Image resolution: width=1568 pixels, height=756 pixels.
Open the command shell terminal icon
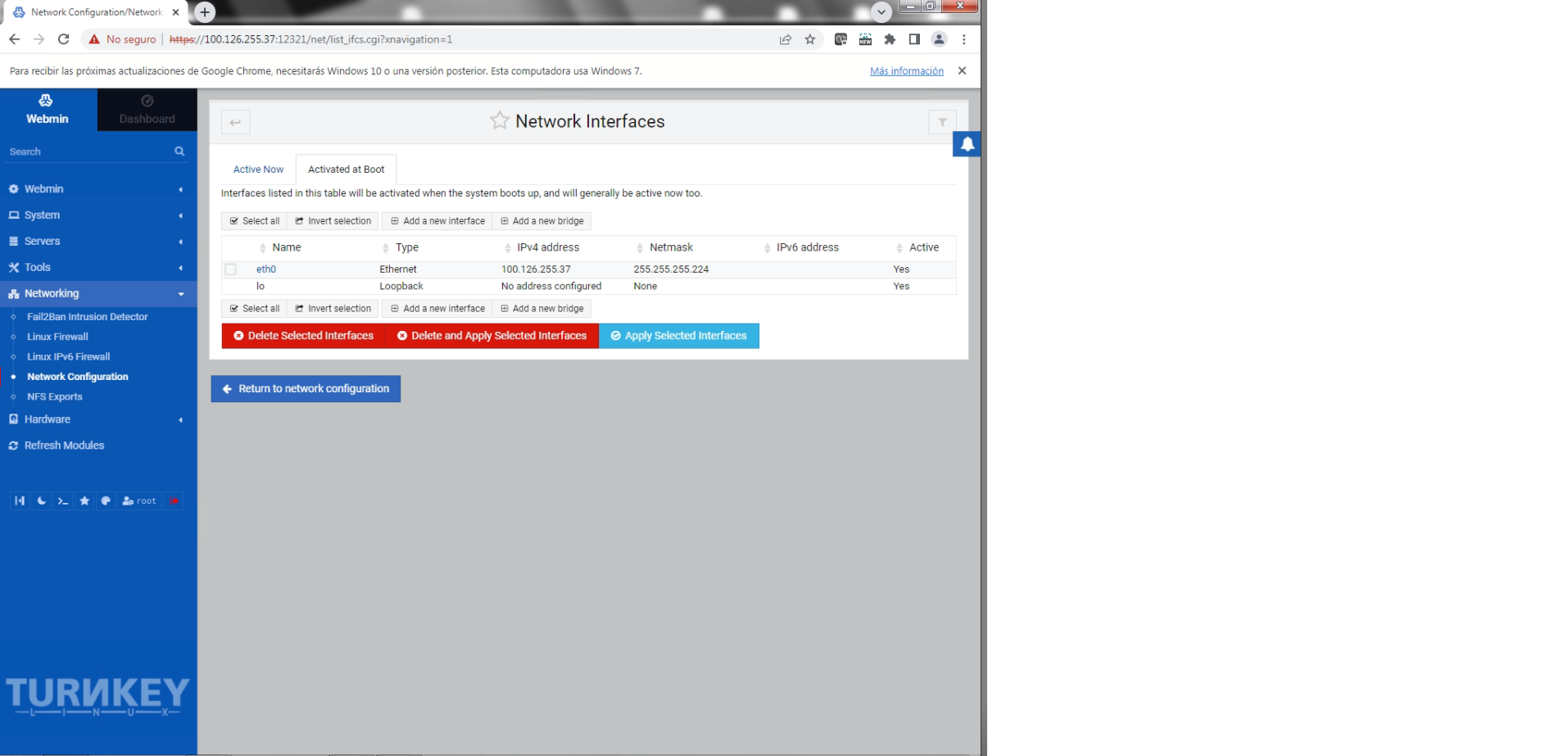pyautogui.click(x=63, y=501)
